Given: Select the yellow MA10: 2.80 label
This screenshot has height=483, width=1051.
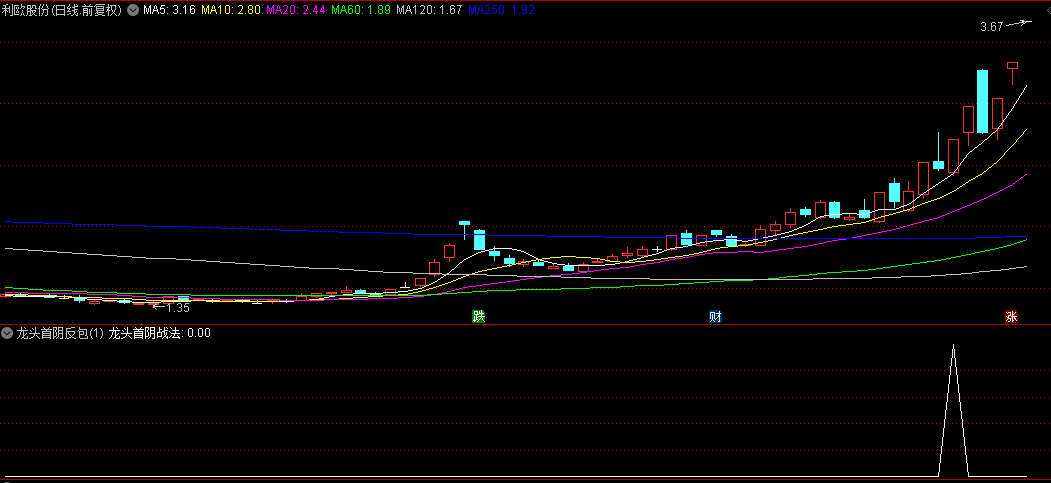Looking at the screenshot, I should [x=231, y=10].
